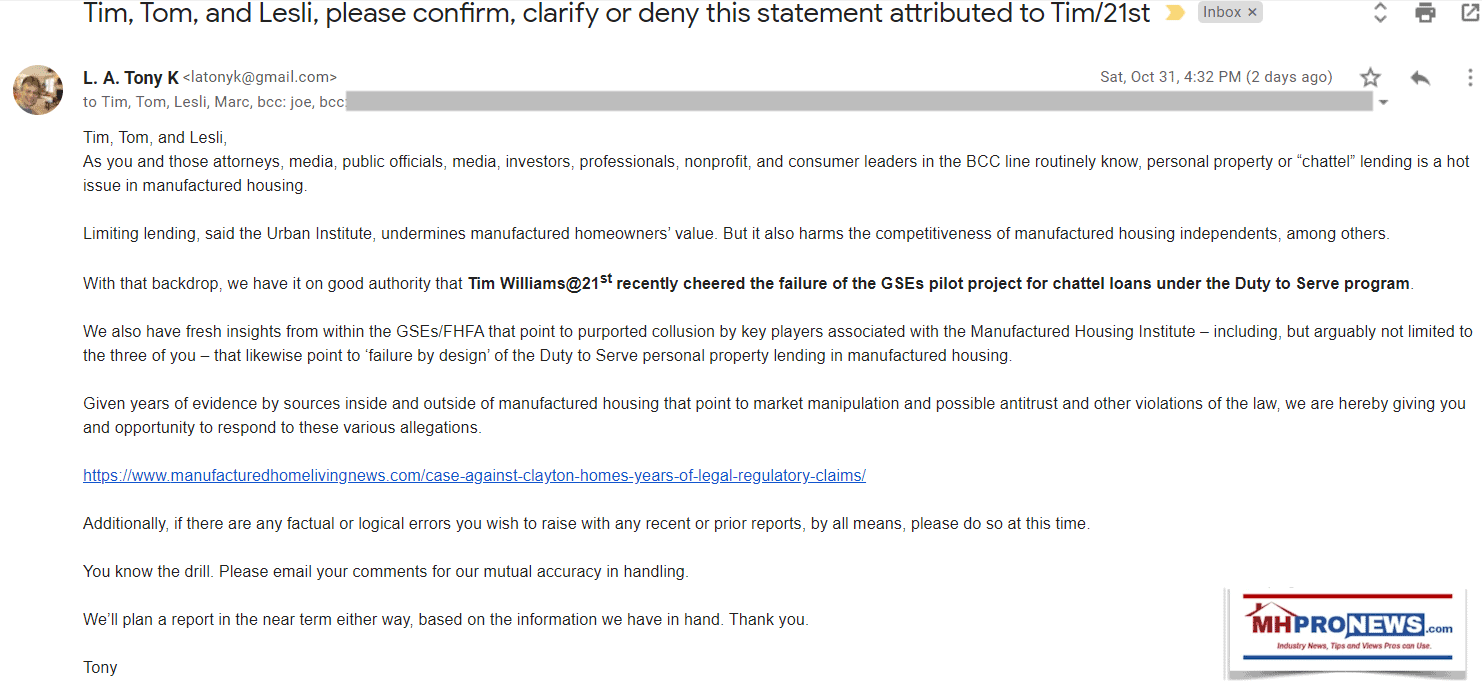Reply to L. A. Tony K's message

[x=1419, y=78]
